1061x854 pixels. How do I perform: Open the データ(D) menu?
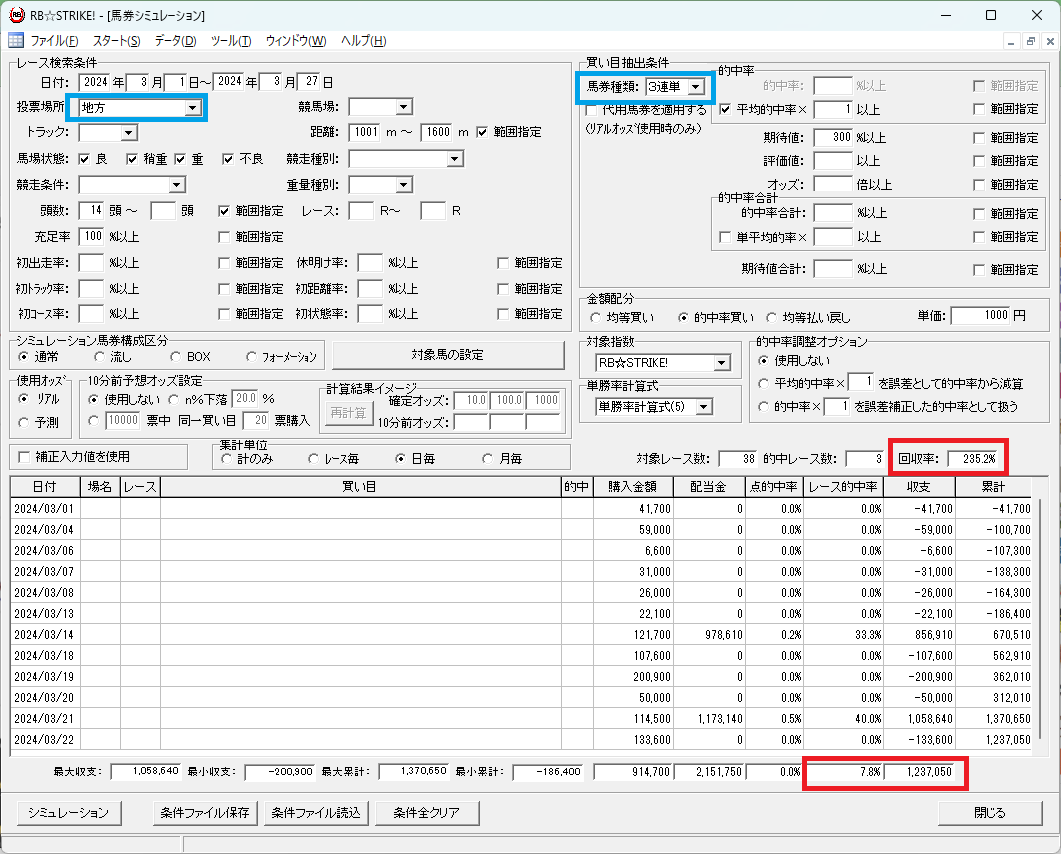coord(175,41)
